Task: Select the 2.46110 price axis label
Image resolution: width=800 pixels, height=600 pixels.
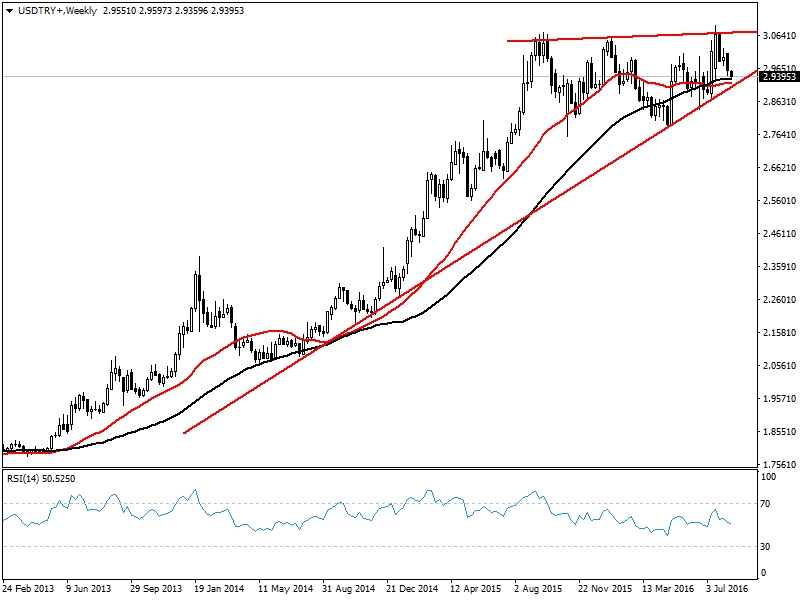Action: point(780,234)
